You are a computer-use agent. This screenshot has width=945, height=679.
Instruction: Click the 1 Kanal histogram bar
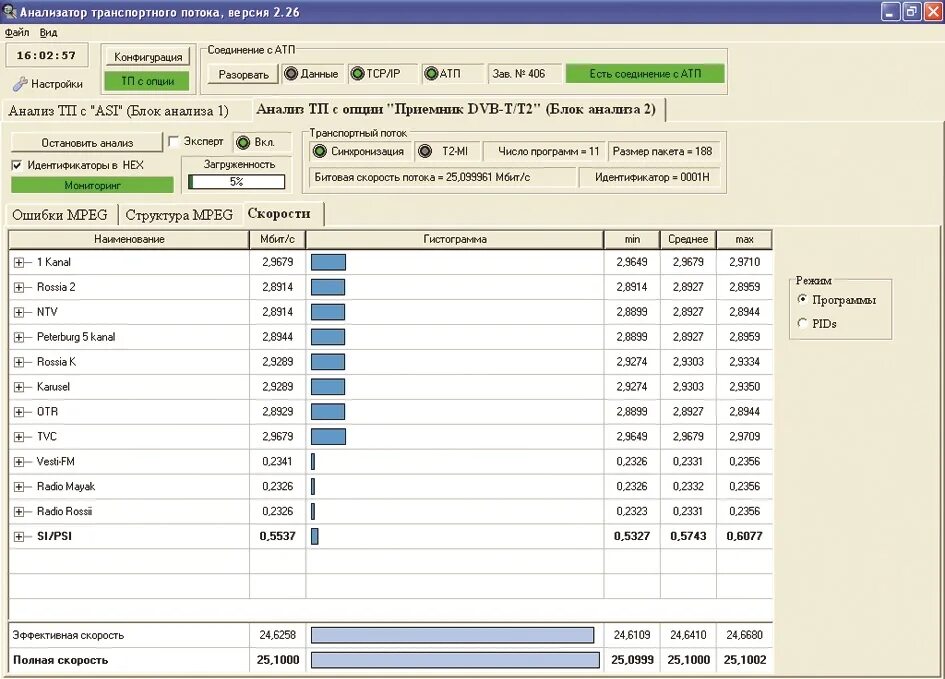(x=328, y=262)
